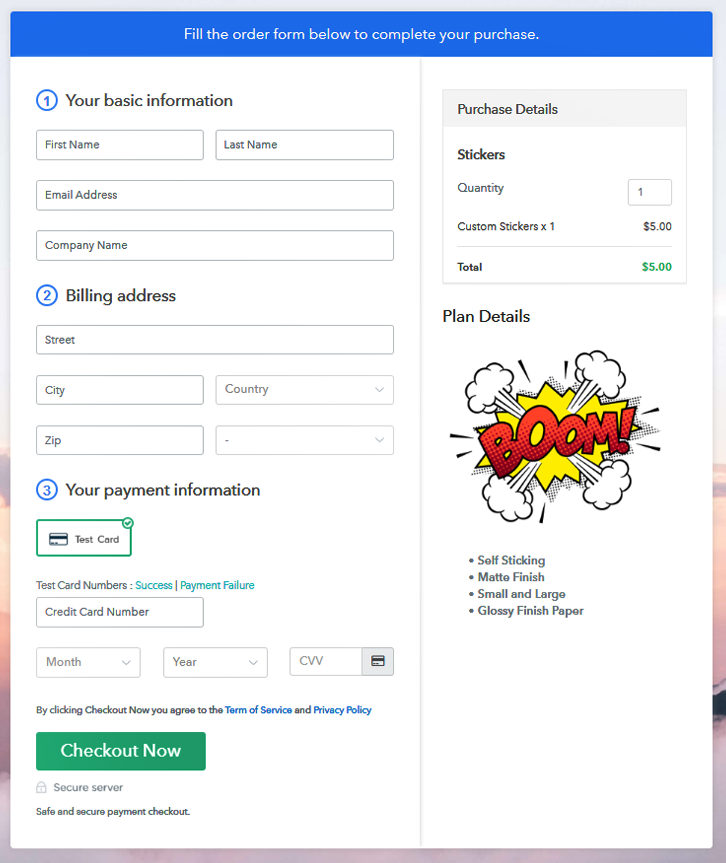726x863 pixels.
Task: Click the Checkout Now button
Action: [121, 751]
